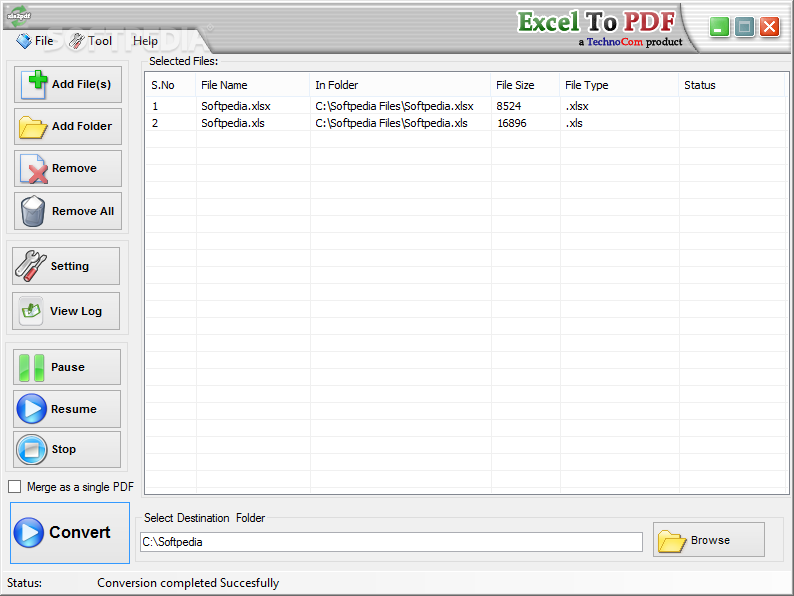794x596 pixels.
Task: Click the Add File(s) button label
Action: [82, 84]
